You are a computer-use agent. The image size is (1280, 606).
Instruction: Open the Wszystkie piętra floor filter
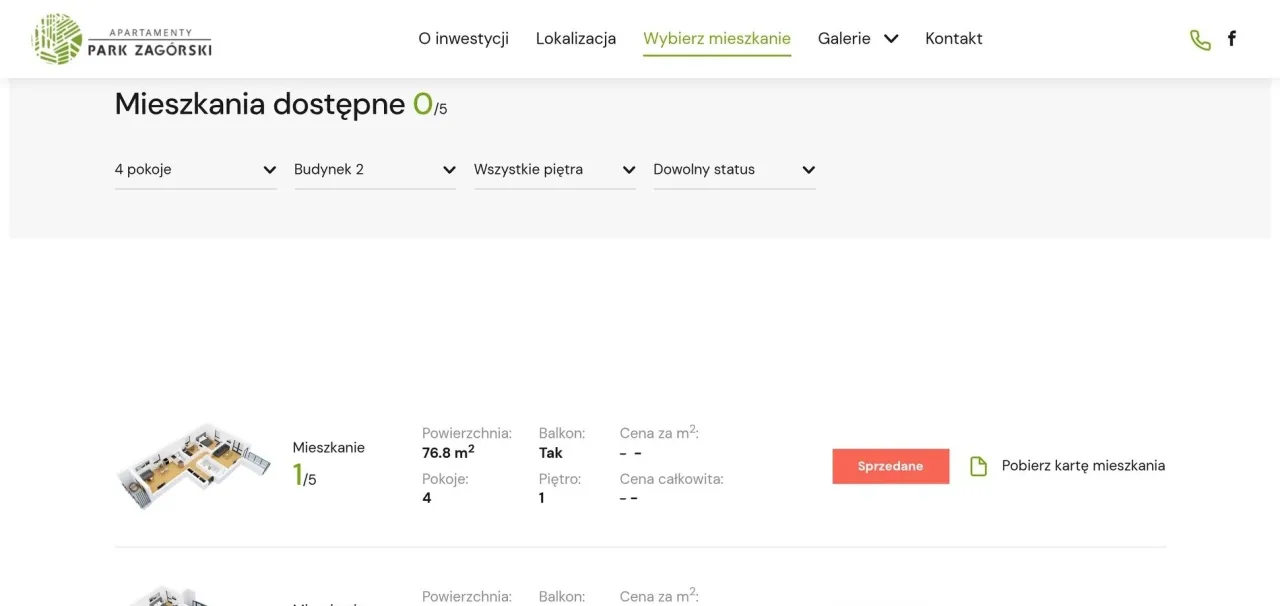pyautogui.click(x=555, y=170)
